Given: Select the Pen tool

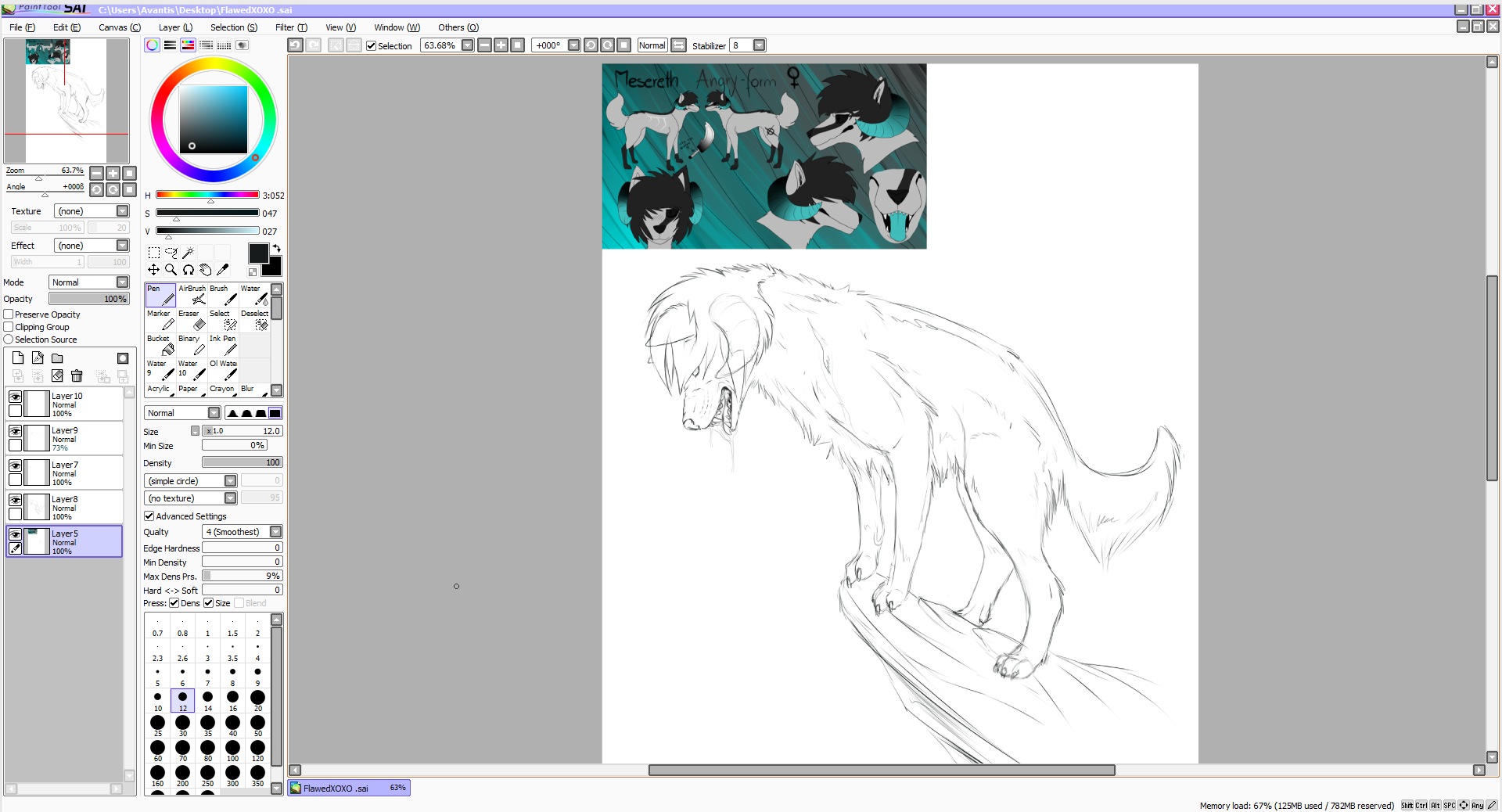Looking at the screenshot, I should [160, 295].
